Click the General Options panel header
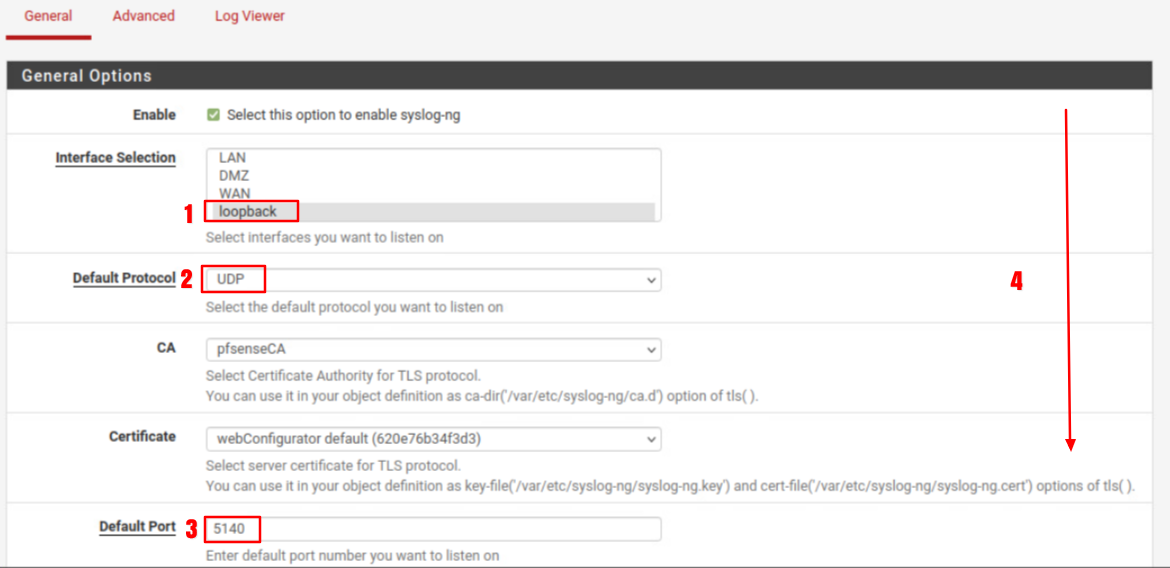The width and height of the screenshot is (1170, 568). (x=86, y=76)
